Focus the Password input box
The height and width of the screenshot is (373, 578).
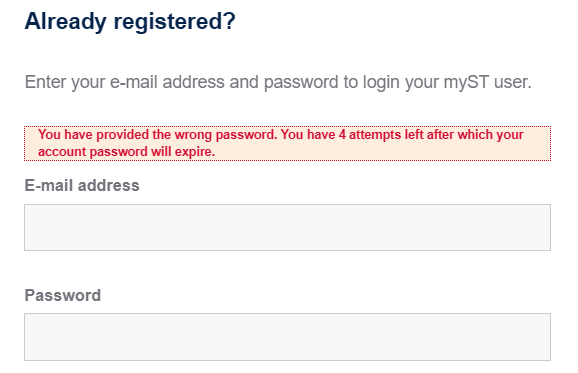[x=287, y=337]
